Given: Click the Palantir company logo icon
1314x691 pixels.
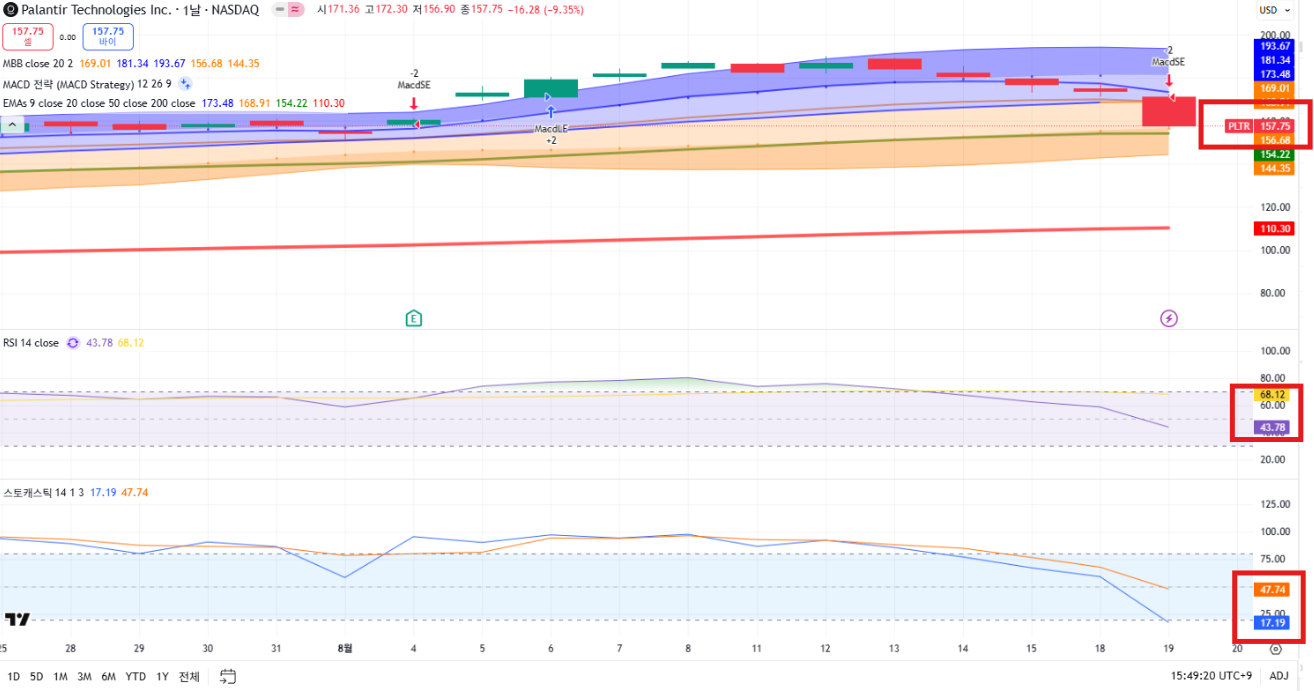Looking at the screenshot, I should tap(11, 9).
